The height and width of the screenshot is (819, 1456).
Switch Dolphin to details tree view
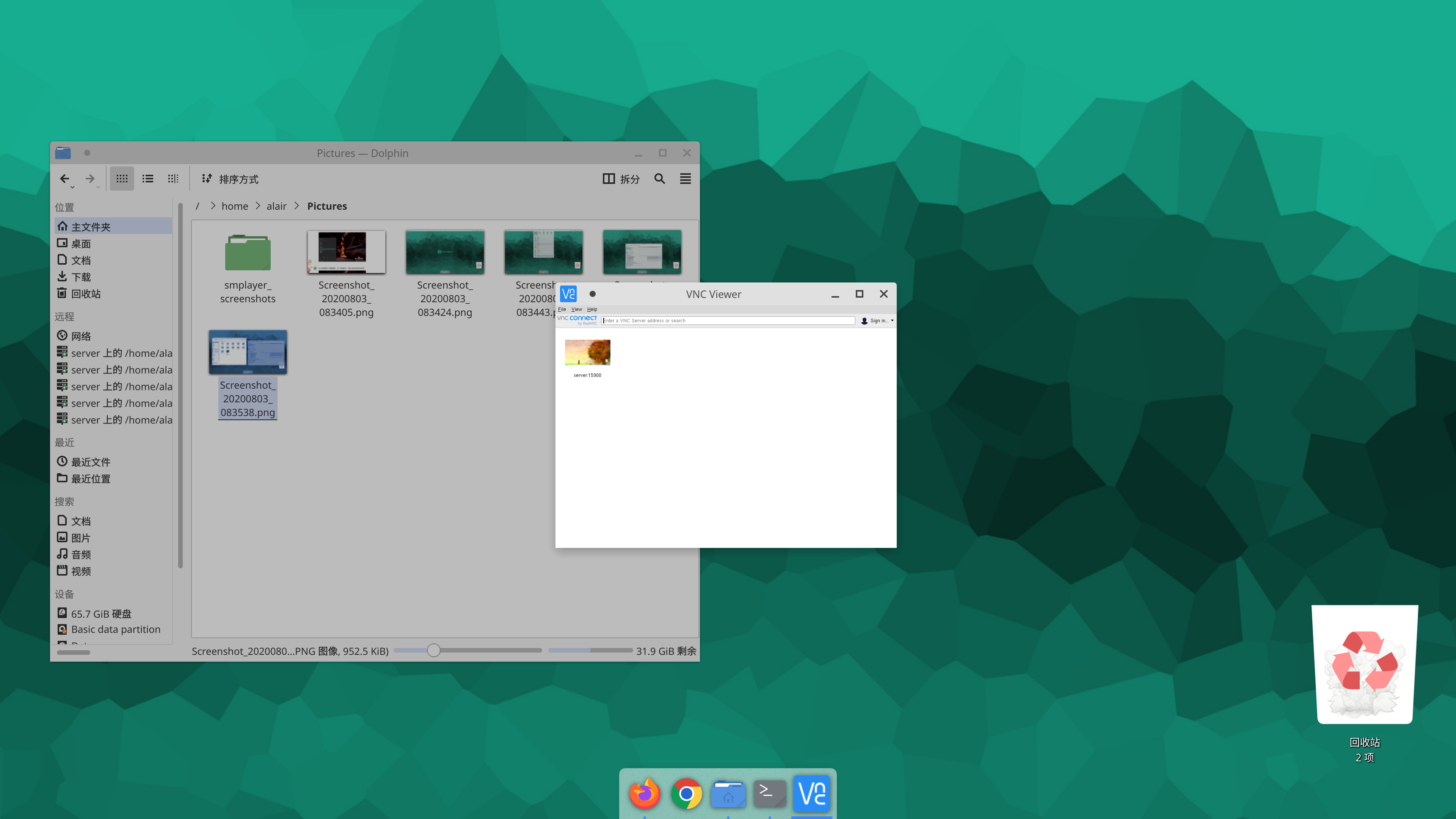coord(173,179)
